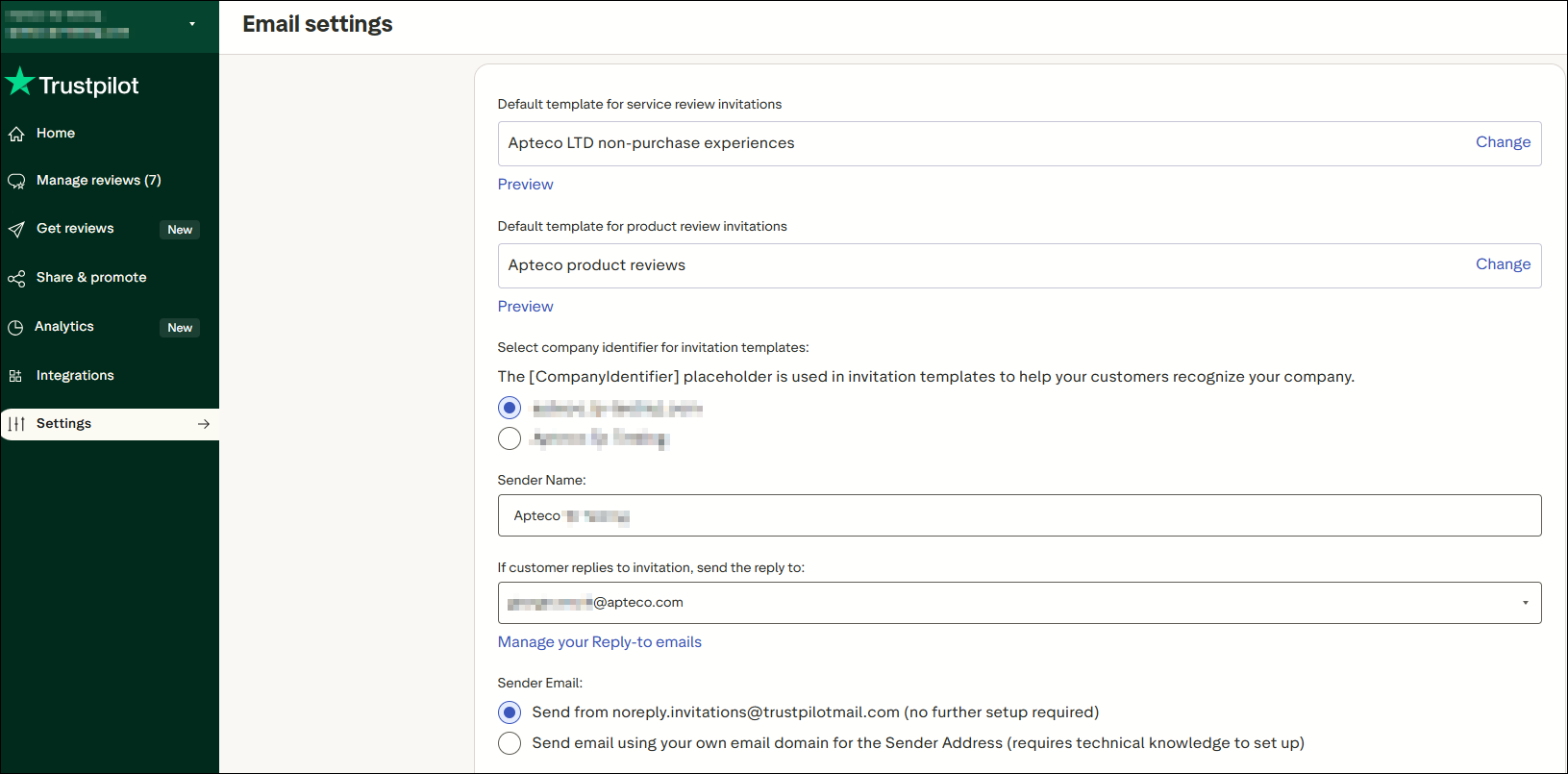Select Send from noreply.invitations@trustpilotmail.com option
The image size is (1568, 774).
click(x=510, y=712)
